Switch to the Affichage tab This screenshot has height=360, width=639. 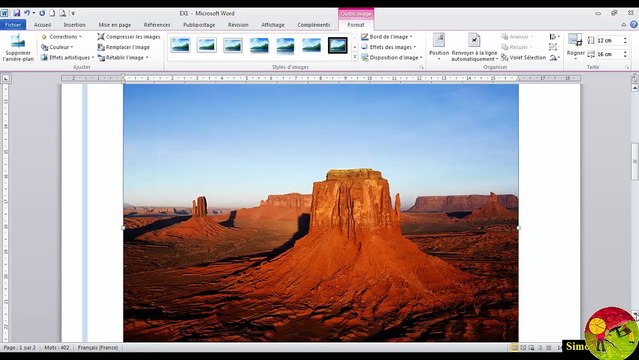(x=273, y=25)
